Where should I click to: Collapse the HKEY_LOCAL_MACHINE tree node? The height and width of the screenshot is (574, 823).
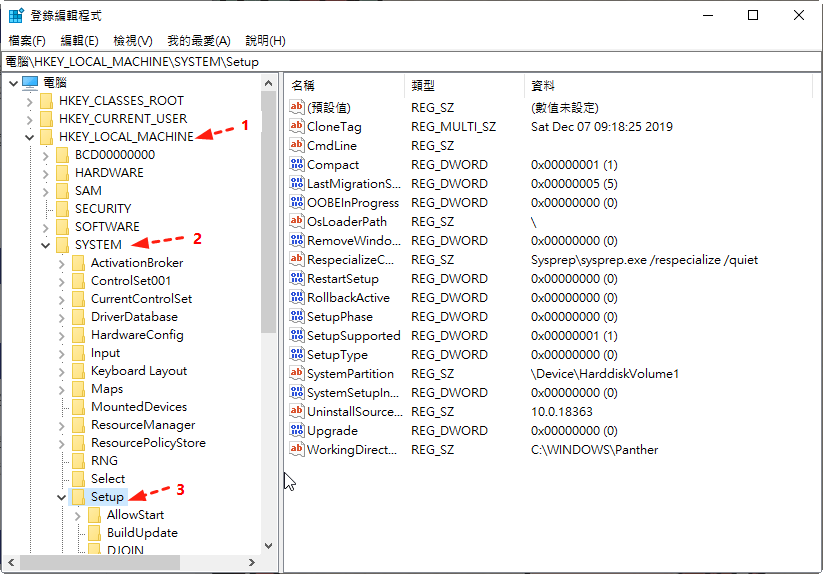(x=29, y=137)
